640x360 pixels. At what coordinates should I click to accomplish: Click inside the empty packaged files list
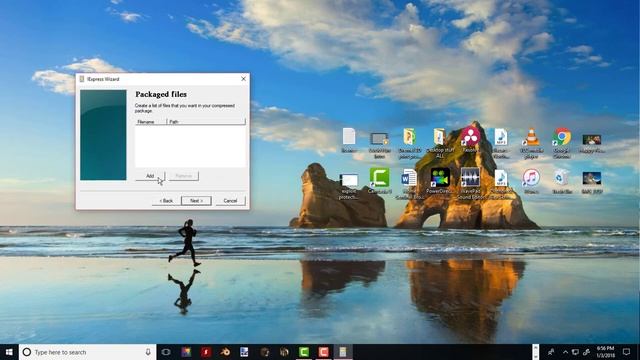pos(191,146)
